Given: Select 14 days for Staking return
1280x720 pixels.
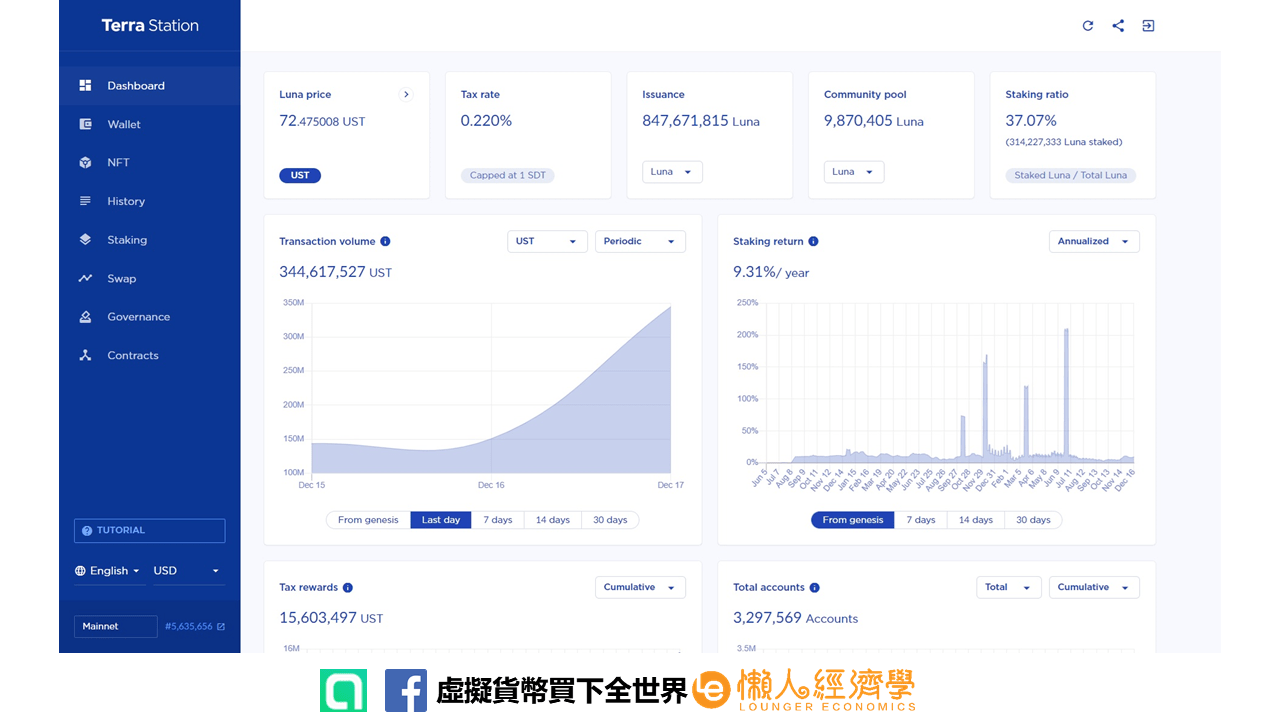Looking at the screenshot, I should point(976,520).
